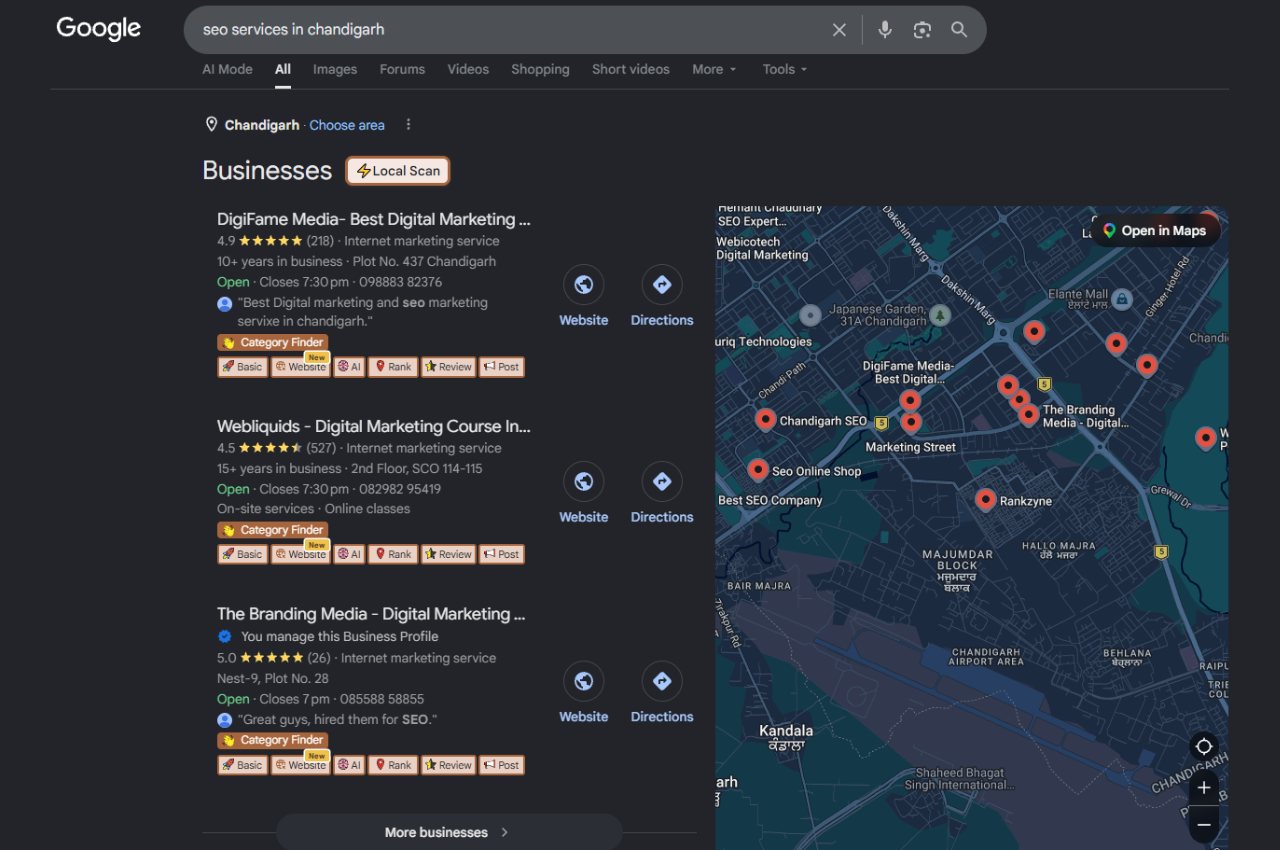Open DigiFame Media website globe icon
Image resolution: width=1280 pixels, height=850 pixels.
[x=584, y=285]
